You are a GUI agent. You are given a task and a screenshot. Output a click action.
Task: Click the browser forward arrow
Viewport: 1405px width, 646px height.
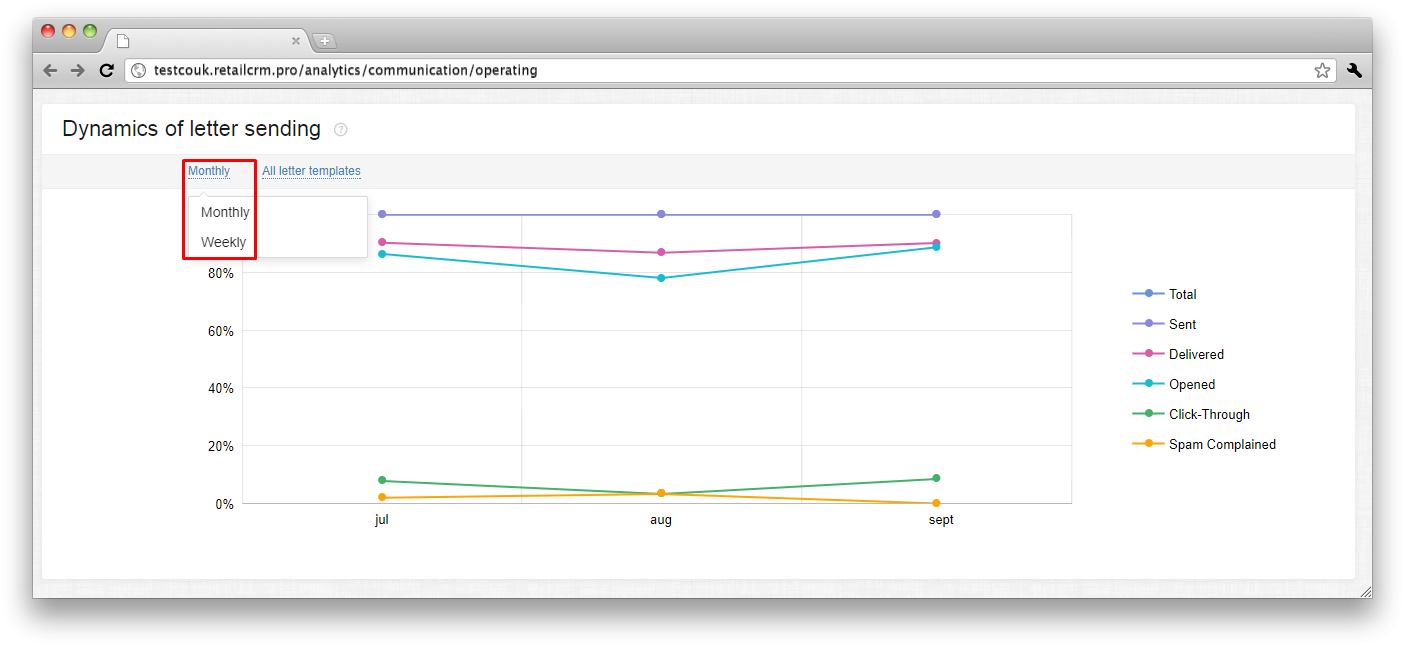pos(78,70)
